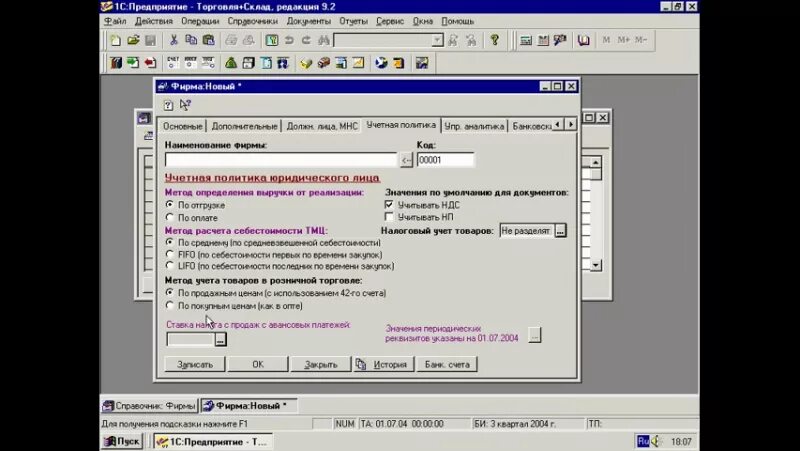The image size is (800, 451).
Task: Click background window scrollbar down arrow
Action: (x=596, y=265)
